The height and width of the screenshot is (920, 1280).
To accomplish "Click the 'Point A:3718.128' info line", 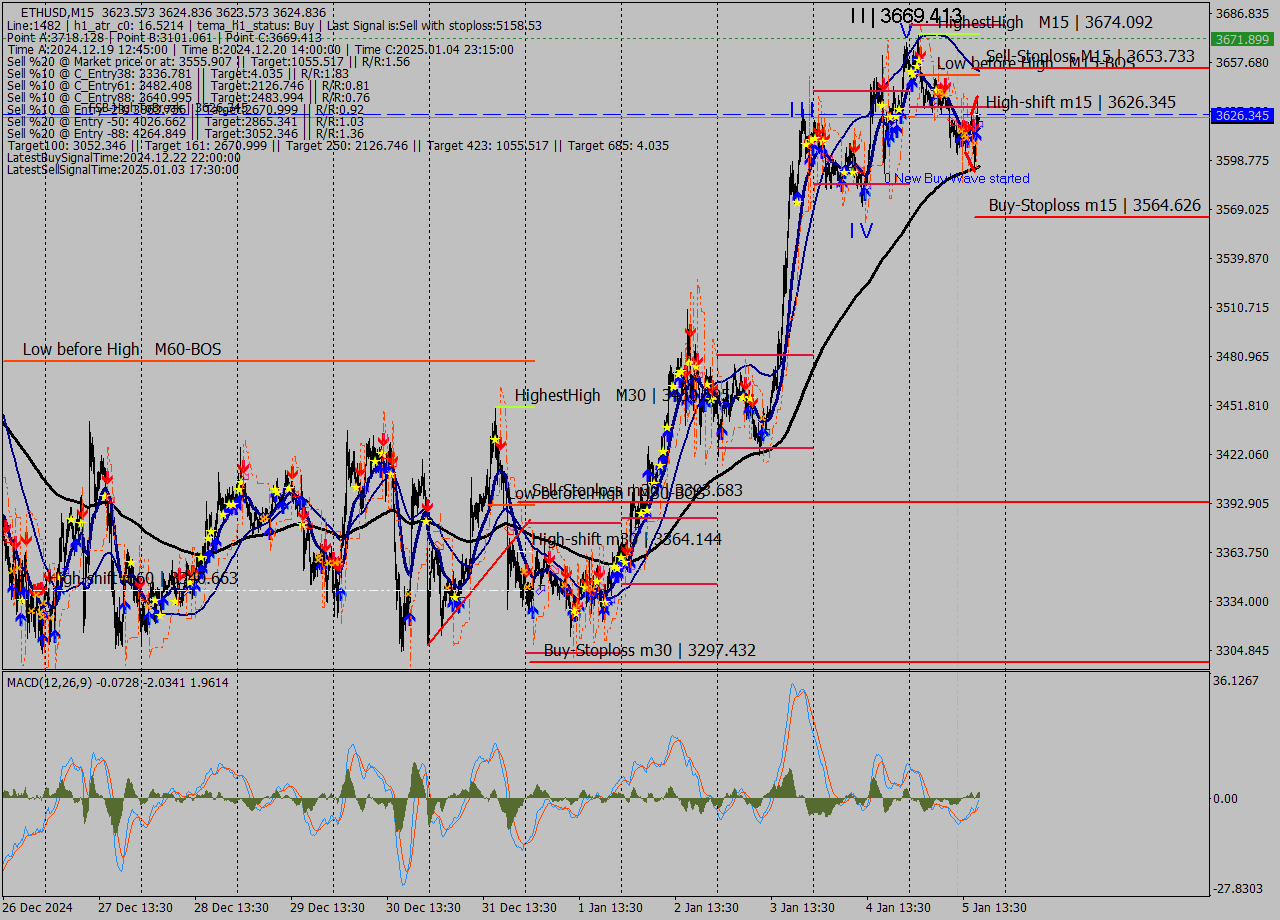I will click(x=164, y=37).
